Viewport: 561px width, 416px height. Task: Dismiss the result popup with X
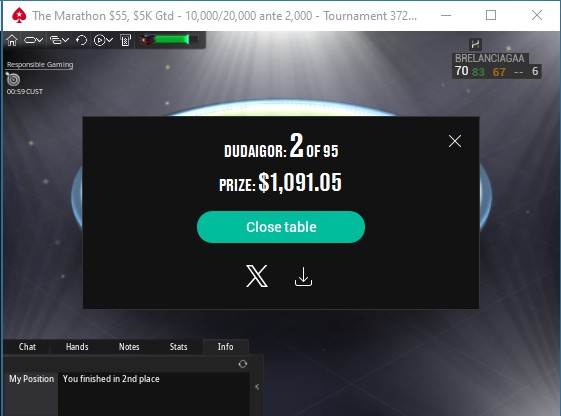tap(455, 141)
